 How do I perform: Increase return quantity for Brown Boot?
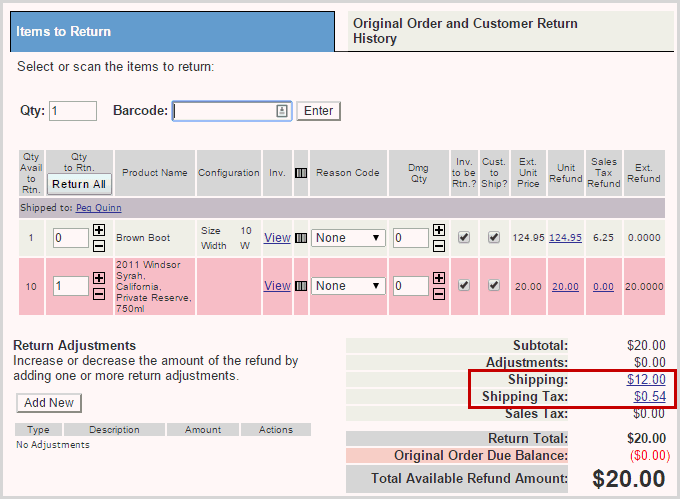pos(99,230)
